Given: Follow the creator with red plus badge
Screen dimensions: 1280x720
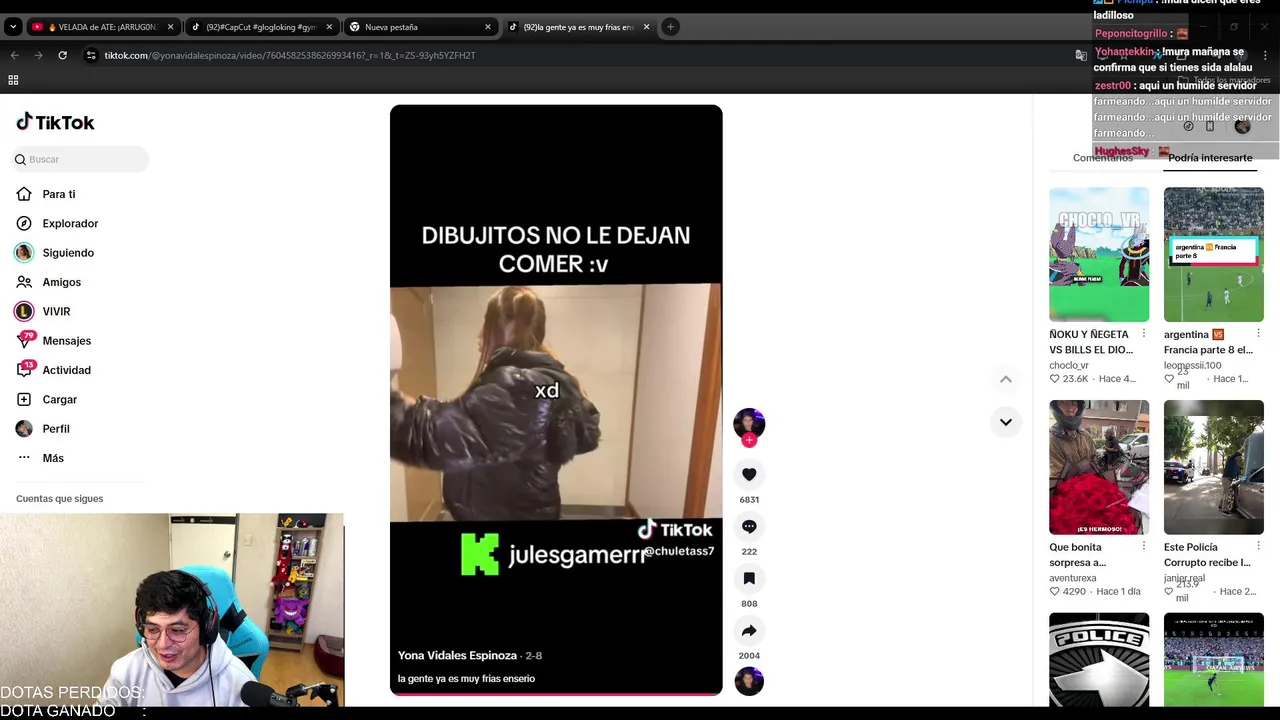Looking at the screenshot, I should click(x=749, y=440).
